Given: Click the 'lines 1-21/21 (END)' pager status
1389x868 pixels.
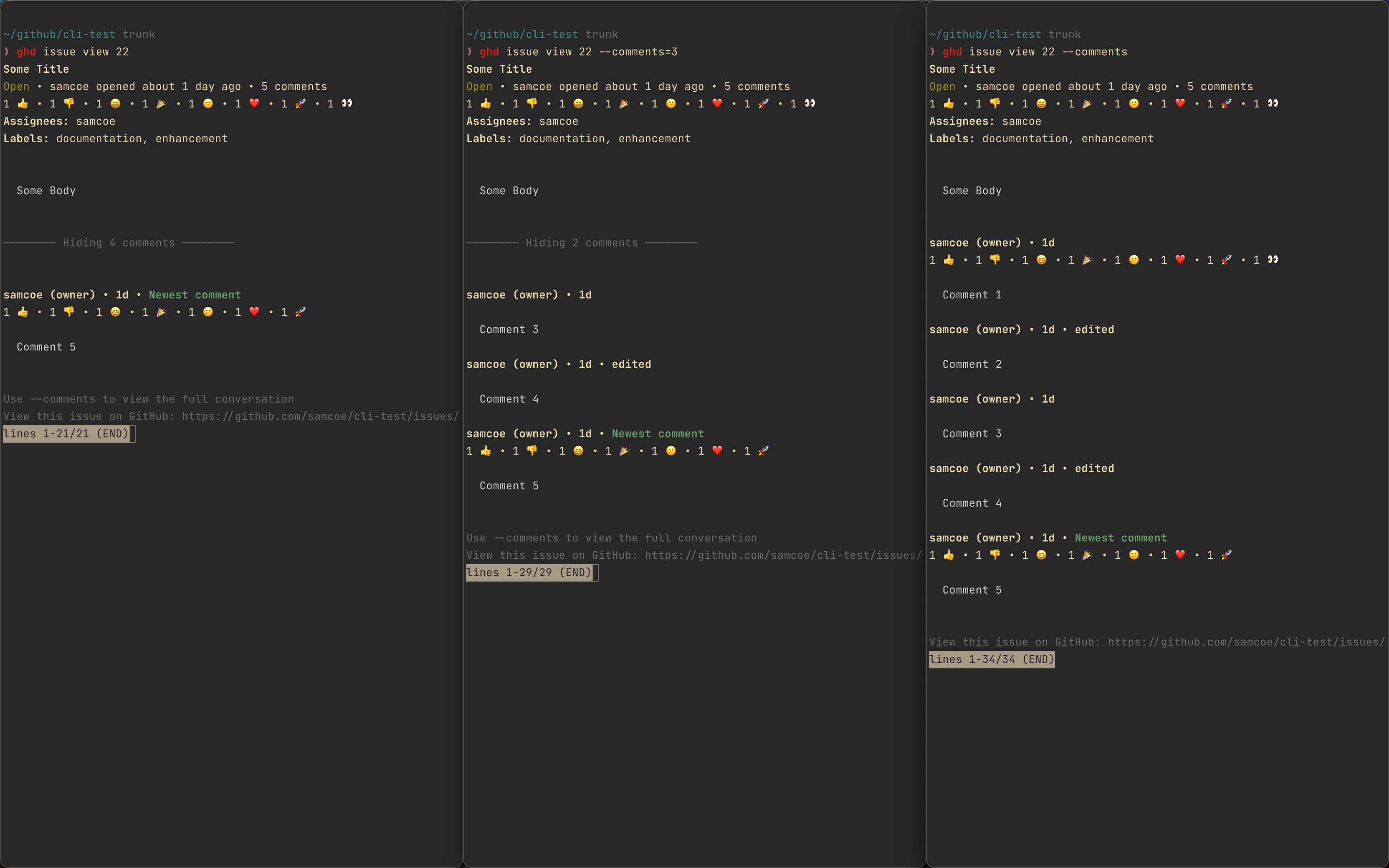Looking at the screenshot, I should click(x=66, y=434).
